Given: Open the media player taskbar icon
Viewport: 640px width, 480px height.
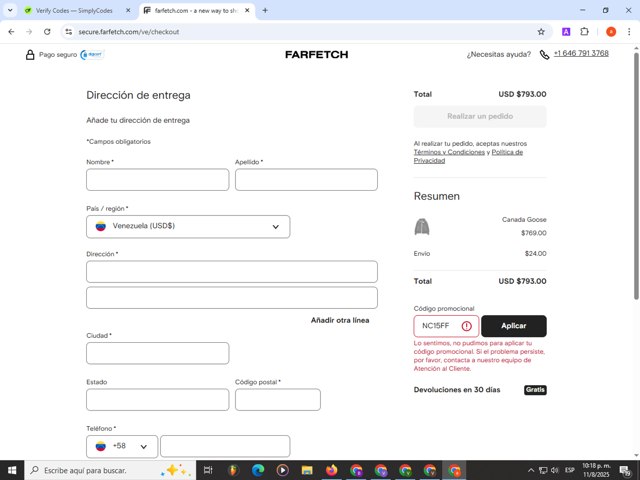Looking at the screenshot, I should point(282,470).
